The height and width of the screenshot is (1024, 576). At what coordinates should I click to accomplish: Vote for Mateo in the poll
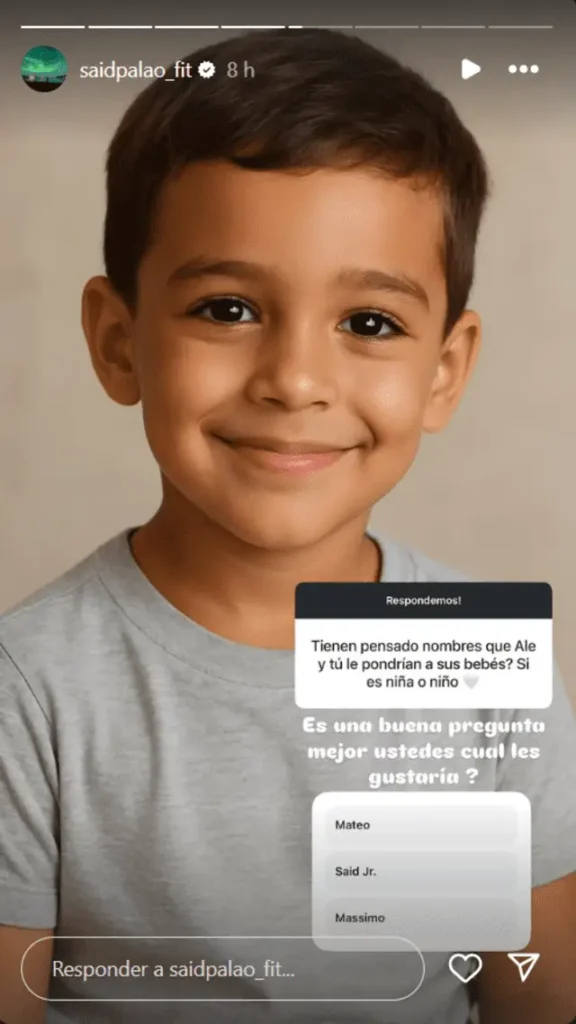click(421, 825)
